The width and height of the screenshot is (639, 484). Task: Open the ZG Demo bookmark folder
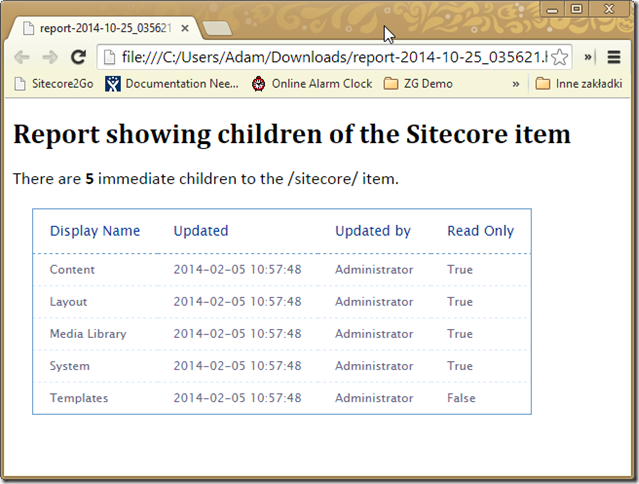418,84
